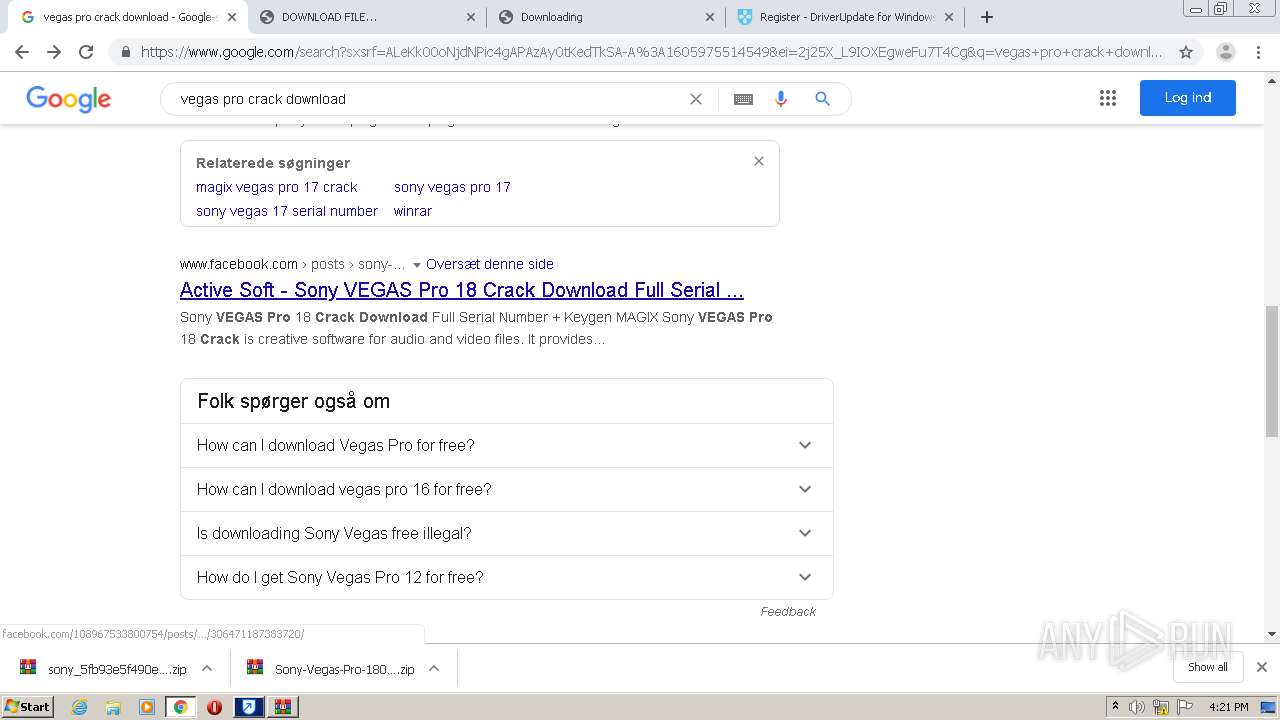The image size is (1280, 720).
Task: View site info via the padlock icon
Action: click(x=125, y=52)
